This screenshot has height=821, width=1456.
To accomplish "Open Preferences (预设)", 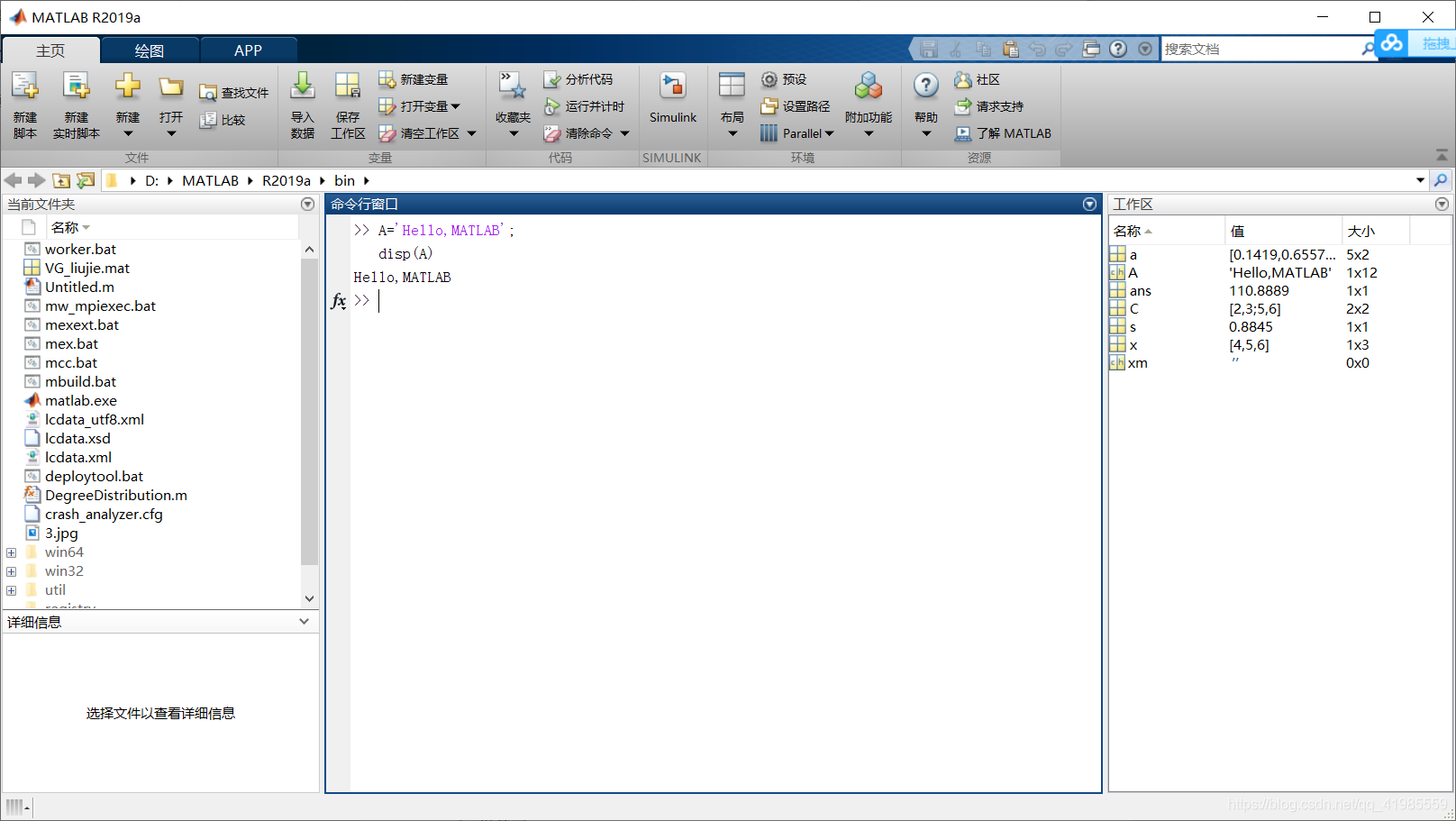I will pyautogui.click(x=784, y=79).
